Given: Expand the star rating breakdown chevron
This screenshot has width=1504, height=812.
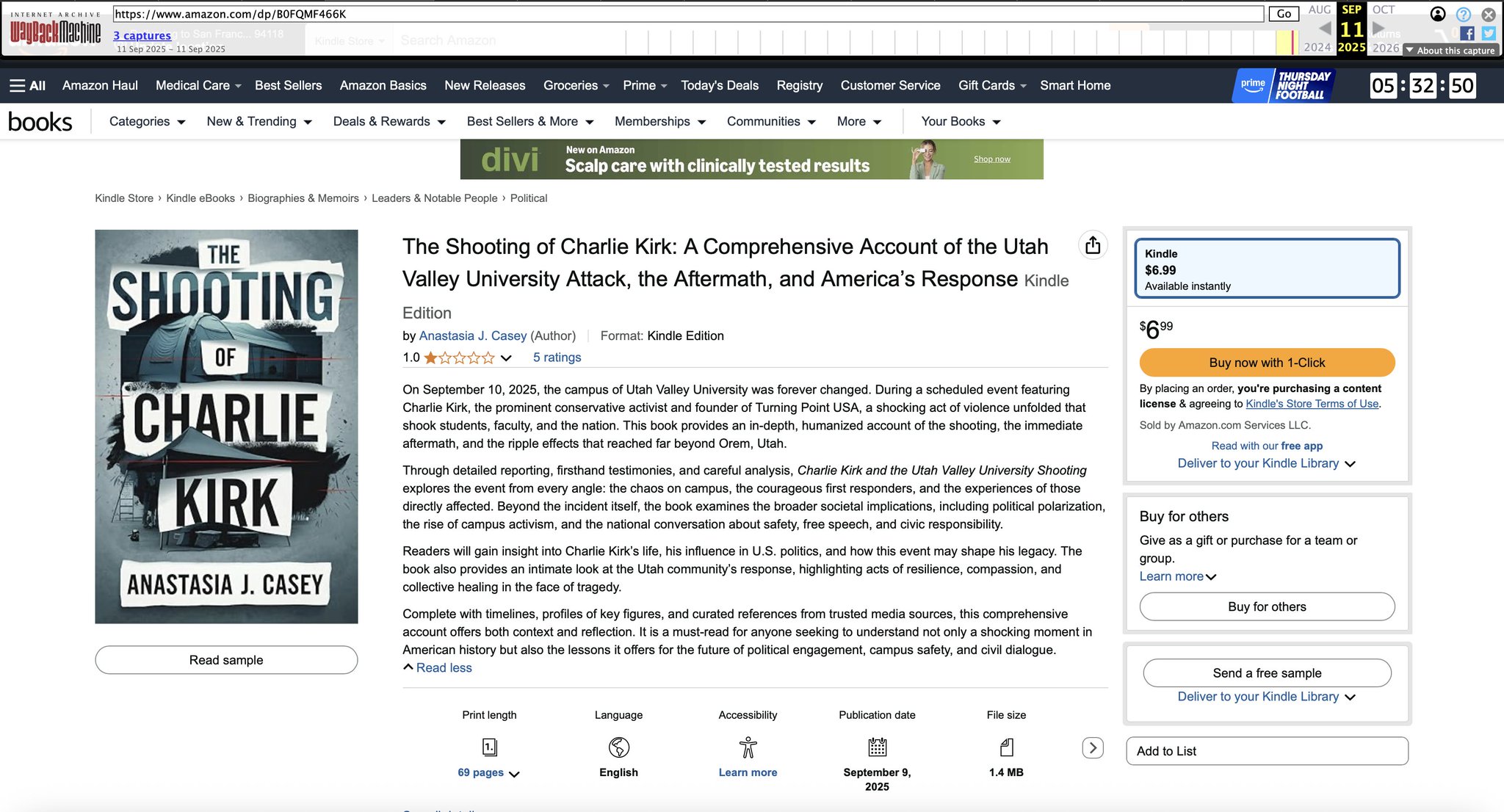Looking at the screenshot, I should pos(506,358).
